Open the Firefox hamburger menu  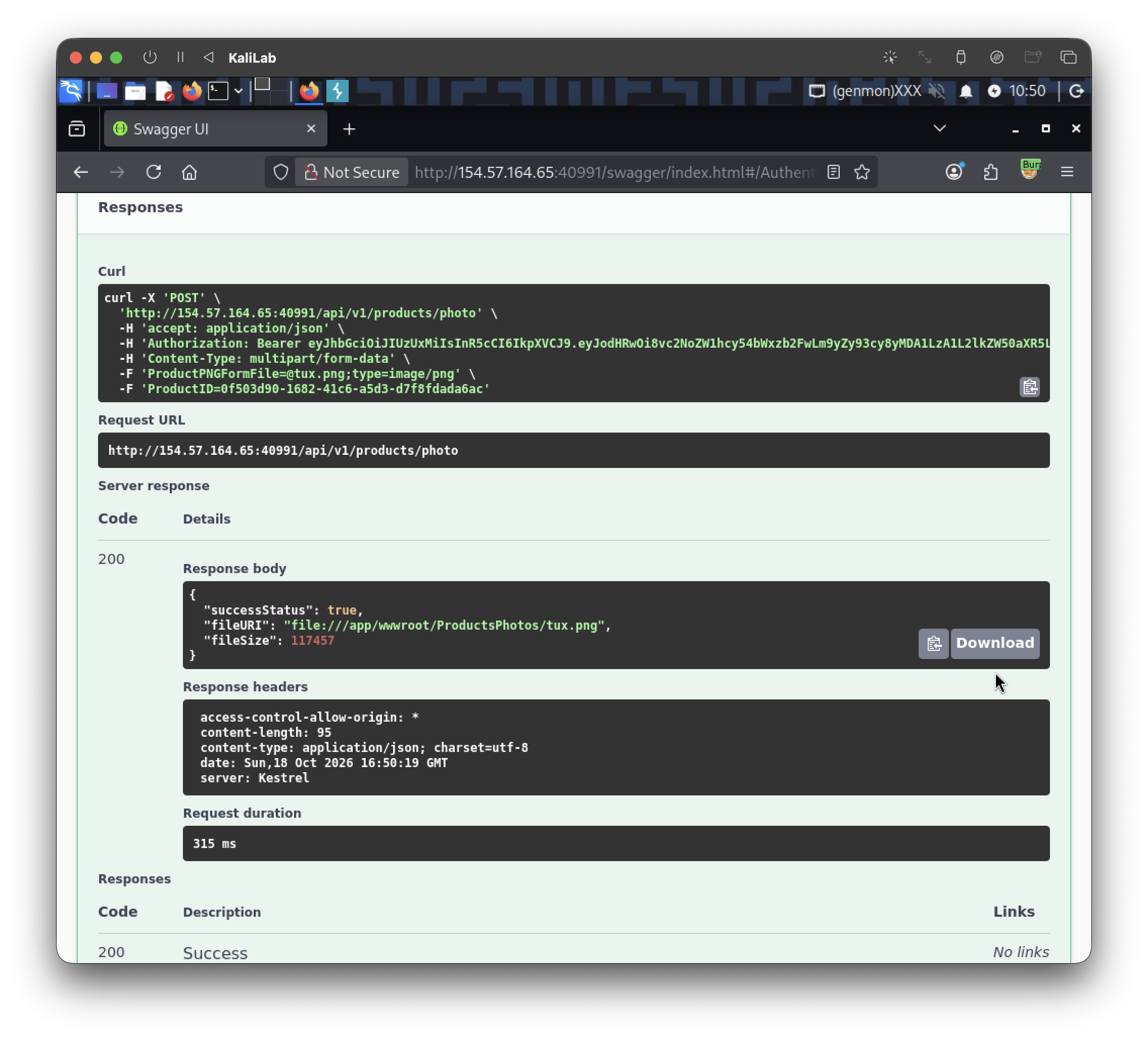click(1067, 172)
